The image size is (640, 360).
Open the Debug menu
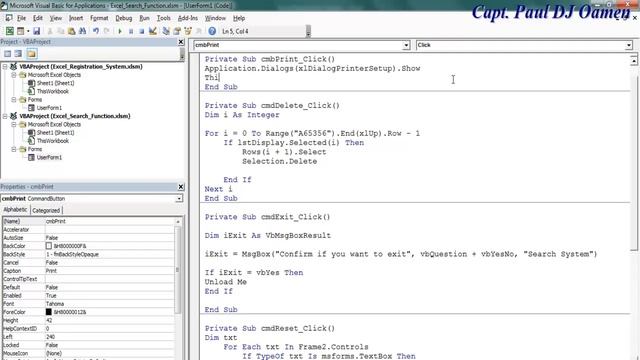click(123, 18)
